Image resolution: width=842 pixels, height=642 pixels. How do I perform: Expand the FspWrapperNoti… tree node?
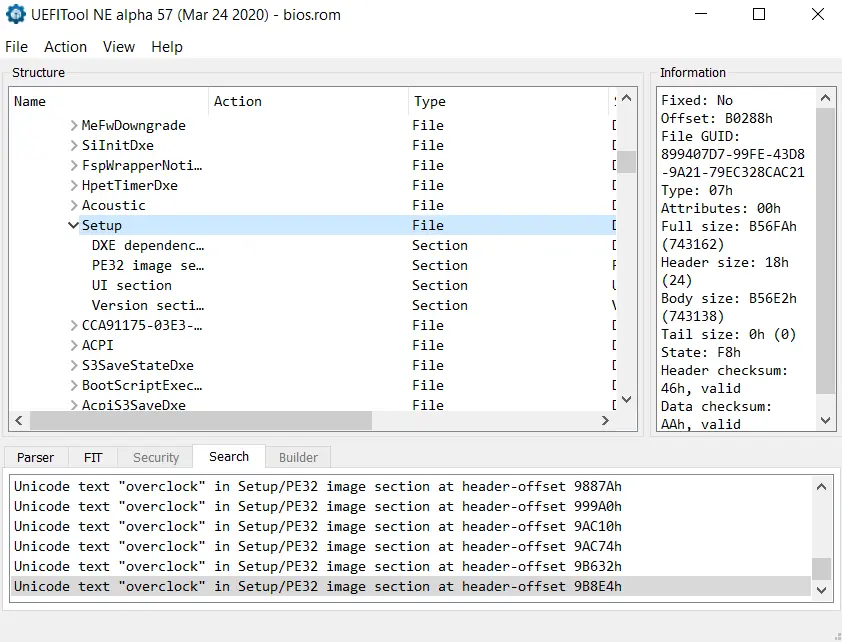(74, 165)
